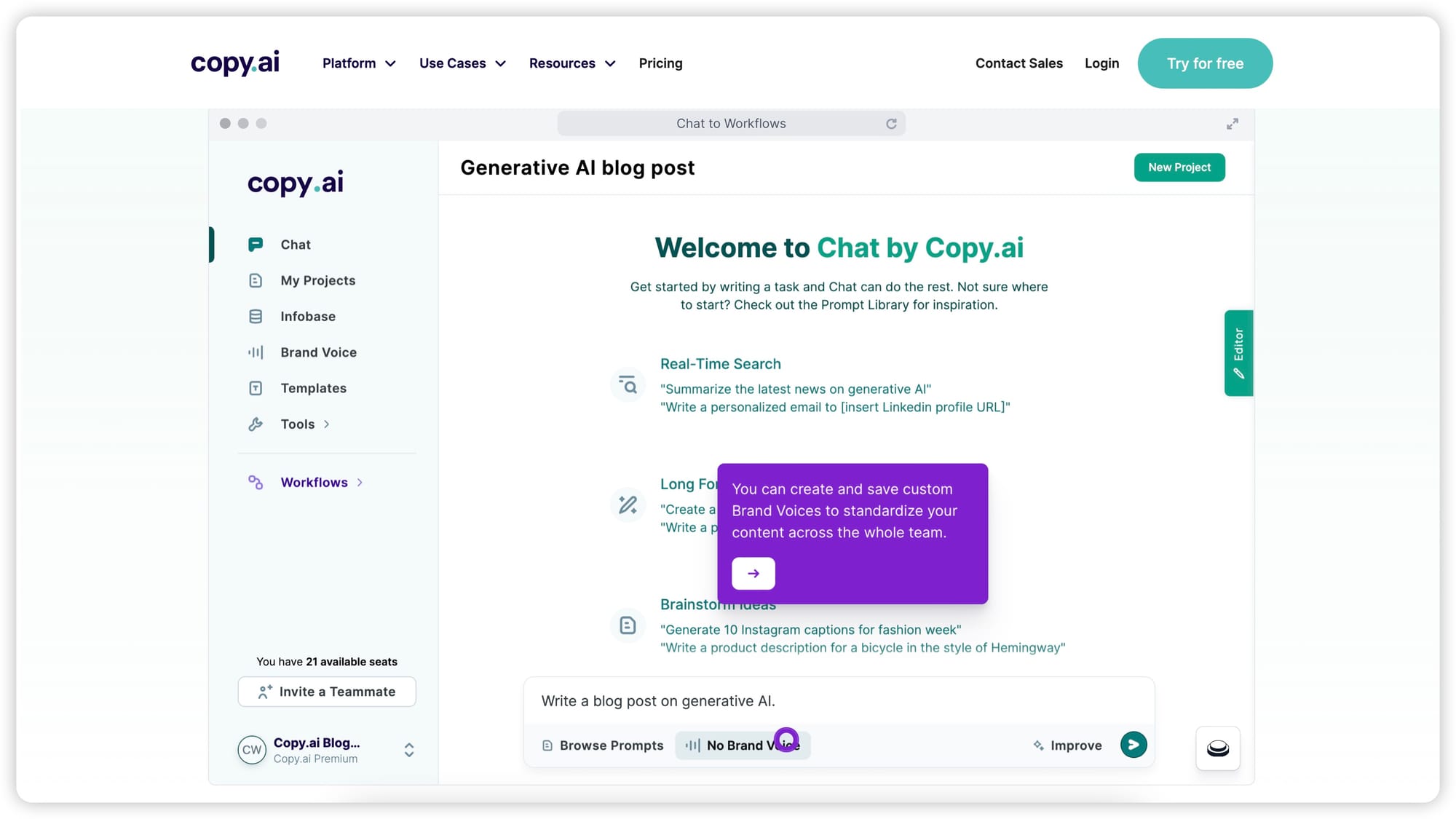Click the New Project button
This screenshot has height=819, width=1456.
[x=1179, y=167]
